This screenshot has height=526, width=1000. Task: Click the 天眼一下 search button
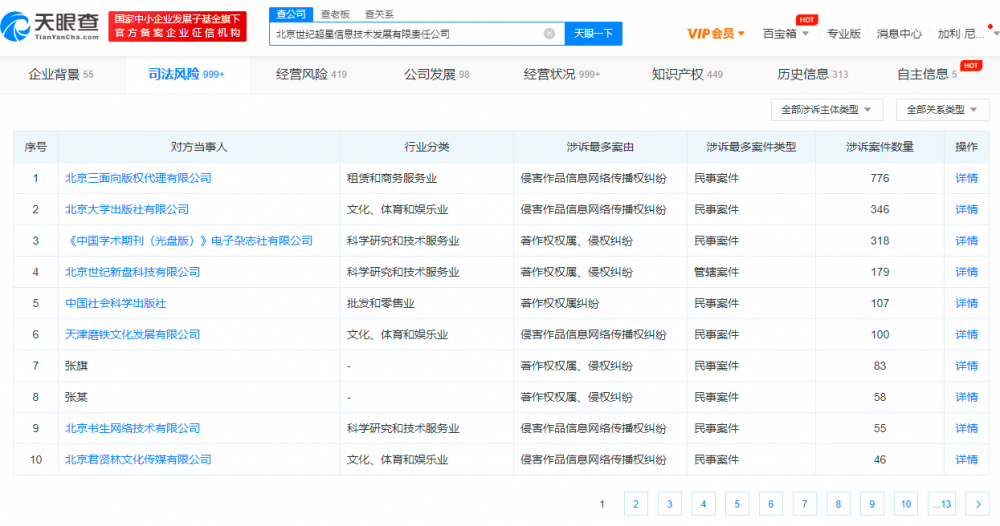(x=593, y=34)
